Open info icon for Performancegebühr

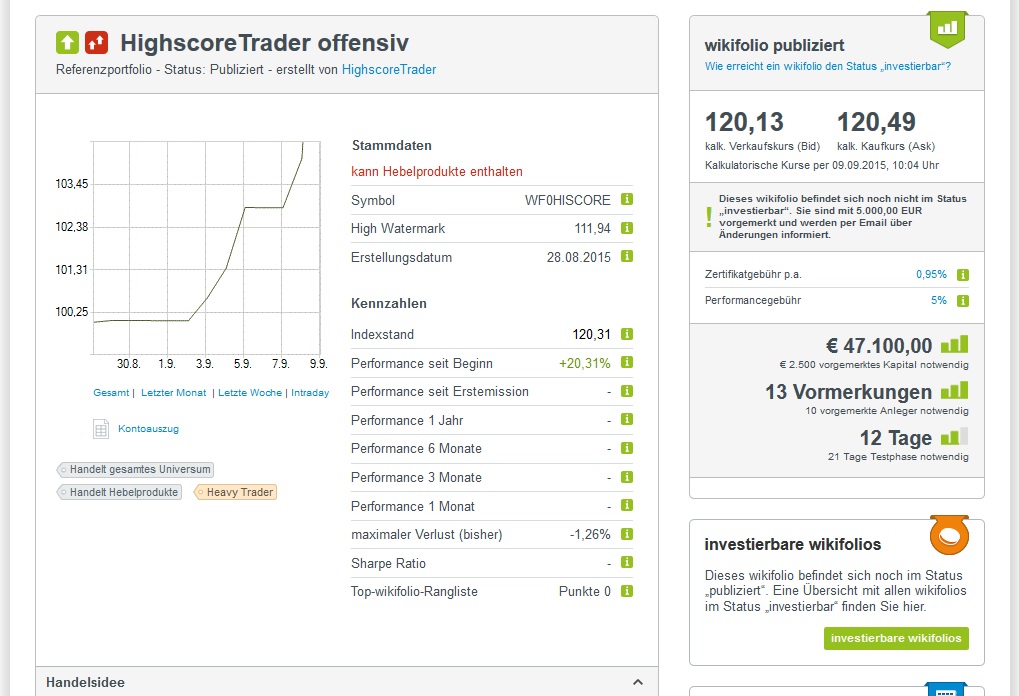pyautogui.click(x=963, y=301)
